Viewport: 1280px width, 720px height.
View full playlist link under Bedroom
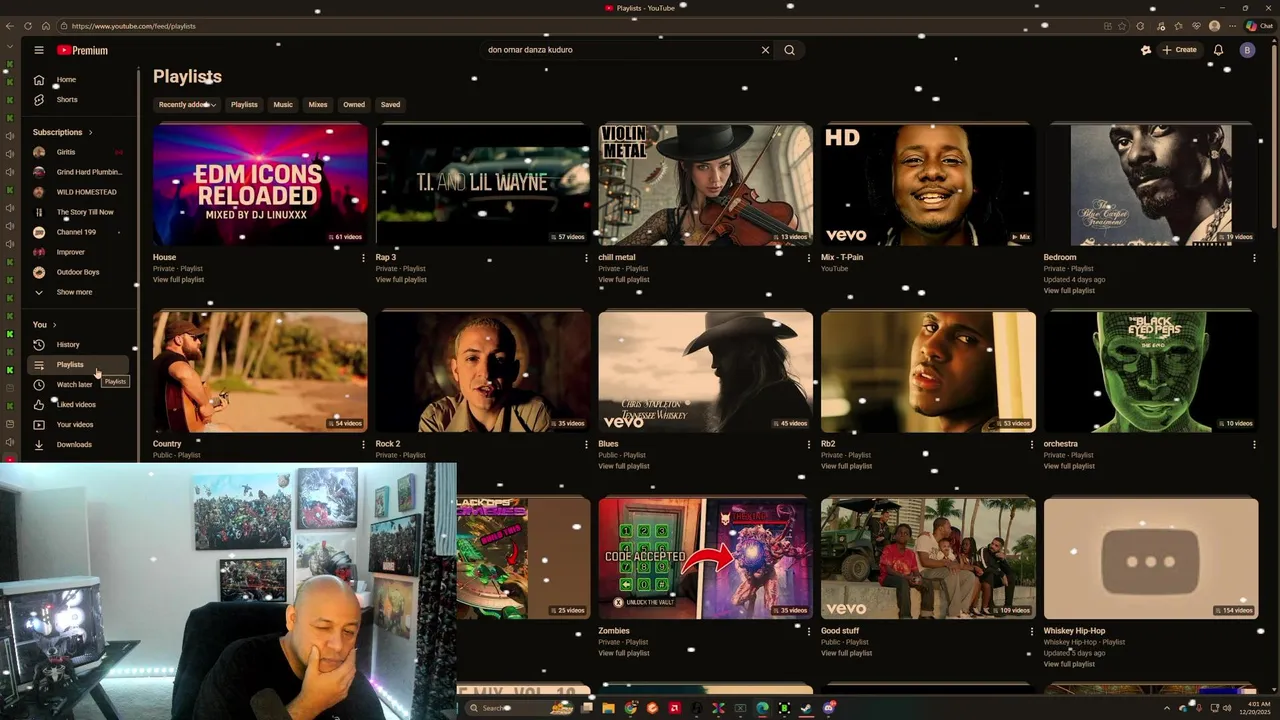[x=1069, y=291]
